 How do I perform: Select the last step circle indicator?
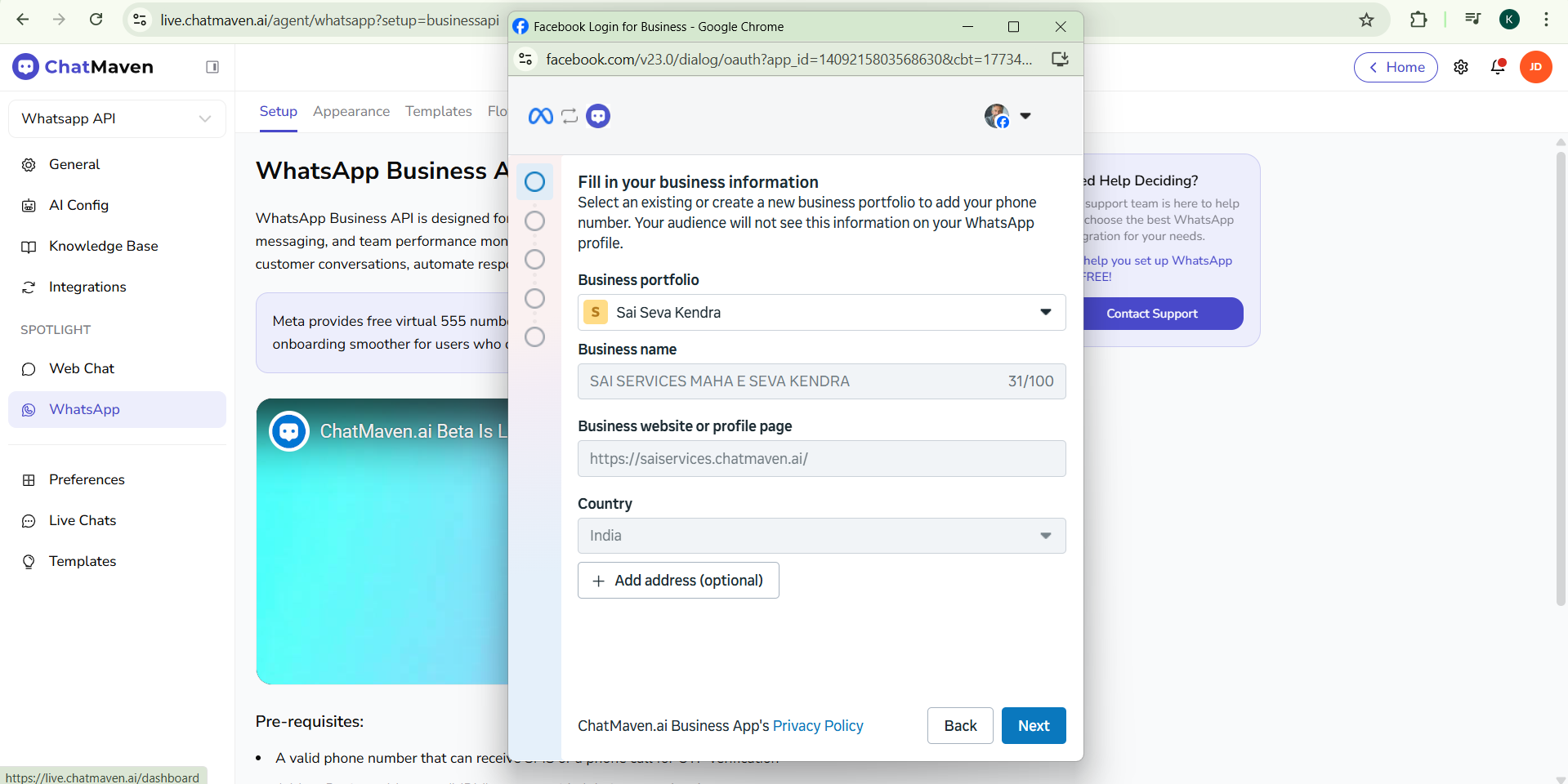(x=534, y=336)
